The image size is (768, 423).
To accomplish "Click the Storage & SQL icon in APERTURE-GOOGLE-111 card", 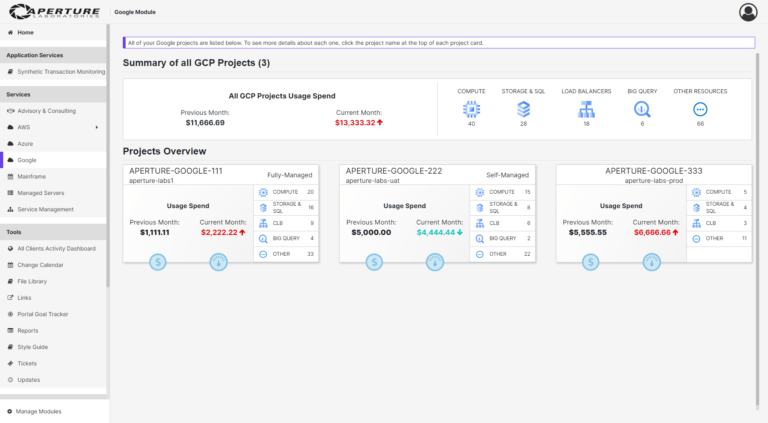I will click(x=263, y=208).
